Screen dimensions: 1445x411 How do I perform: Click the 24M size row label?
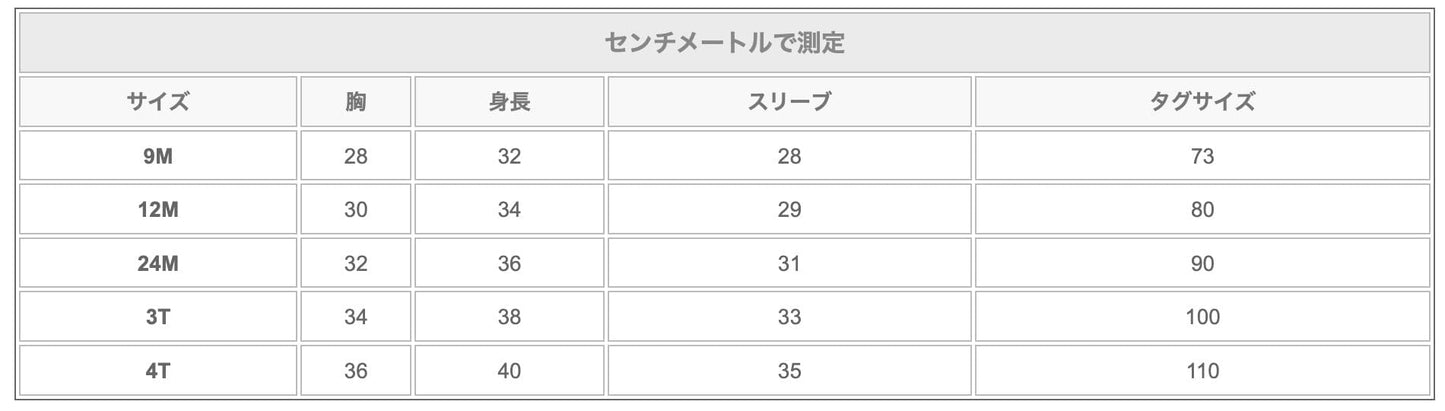click(x=158, y=264)
